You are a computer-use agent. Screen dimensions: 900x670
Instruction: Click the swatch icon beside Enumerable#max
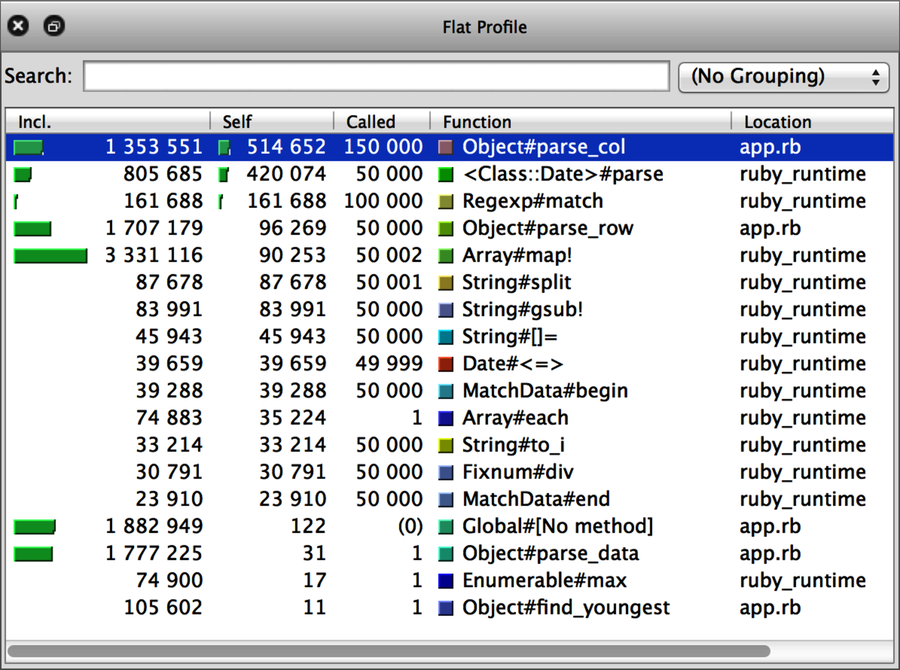445,580
